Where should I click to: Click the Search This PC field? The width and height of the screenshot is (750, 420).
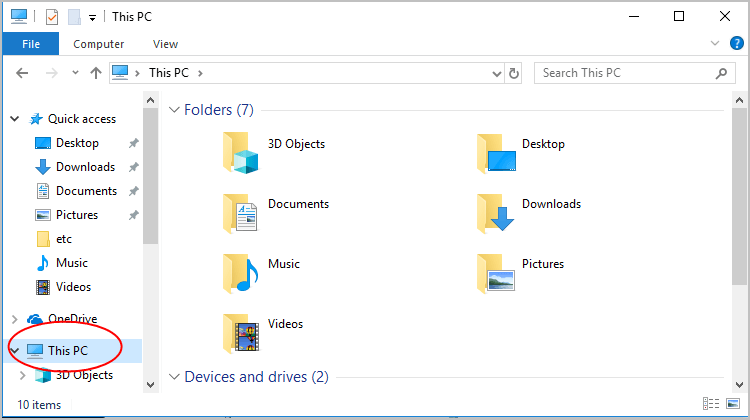tap(634, 73)
